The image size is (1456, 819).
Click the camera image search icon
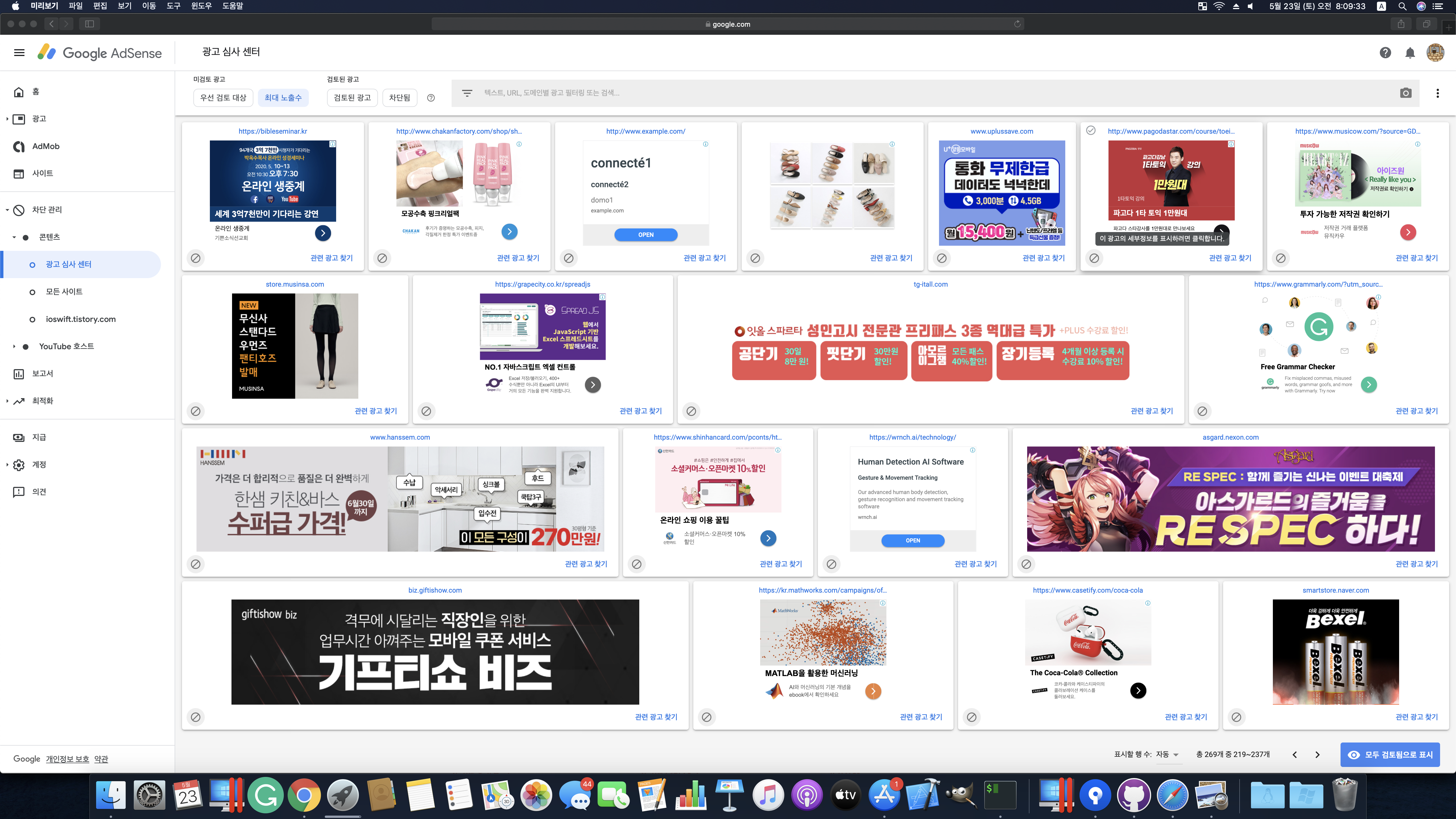click(x=1406, y=93)
